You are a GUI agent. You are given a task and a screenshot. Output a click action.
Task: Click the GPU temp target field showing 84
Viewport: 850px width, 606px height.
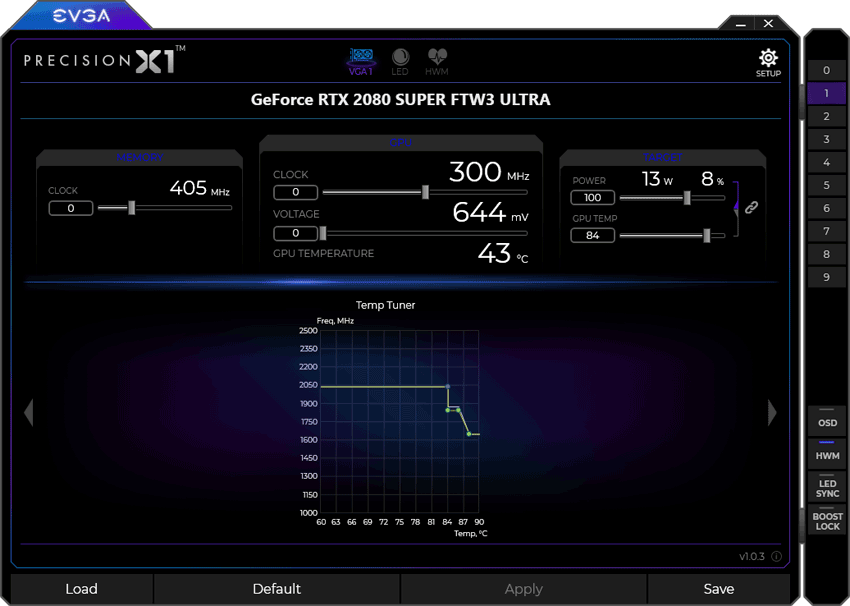point(593,235)
